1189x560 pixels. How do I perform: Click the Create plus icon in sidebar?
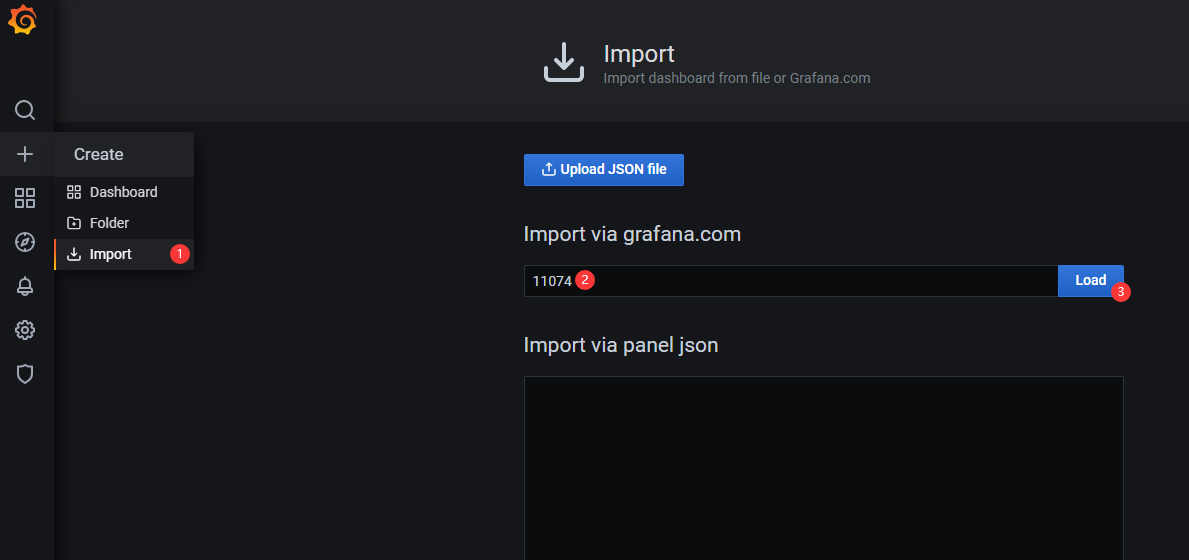click(25, 154)
